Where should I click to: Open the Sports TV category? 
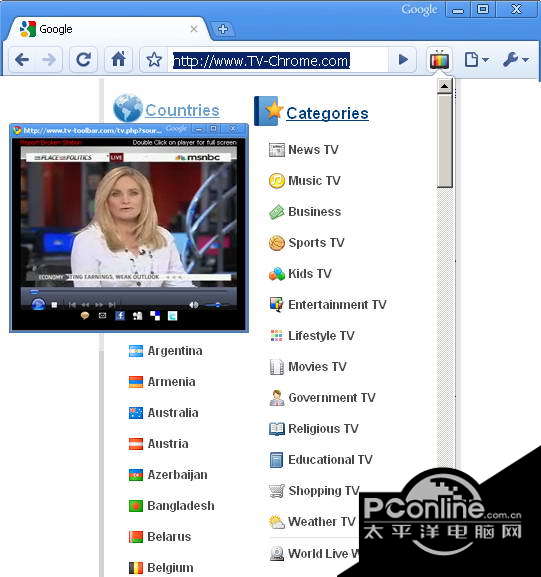point(316,243)
